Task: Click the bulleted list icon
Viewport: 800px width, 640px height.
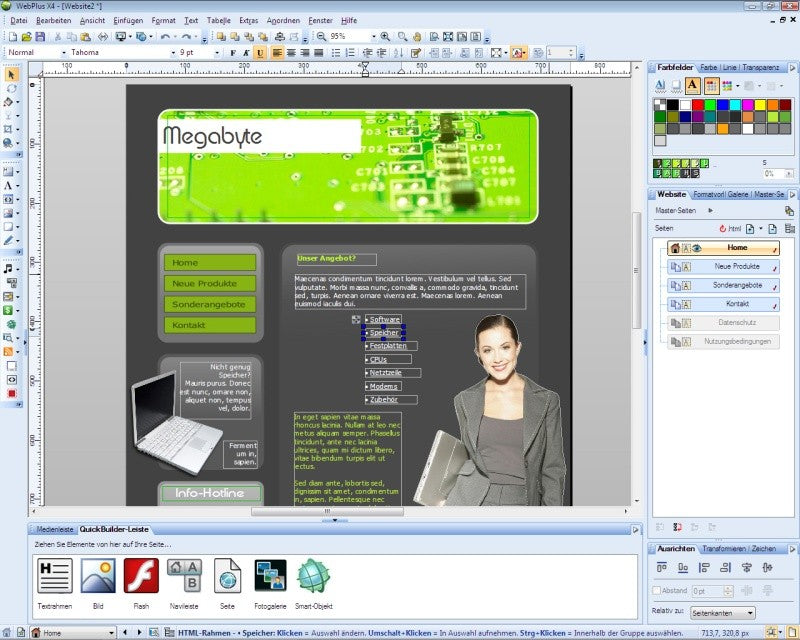Action: click(x=336, y=53)
